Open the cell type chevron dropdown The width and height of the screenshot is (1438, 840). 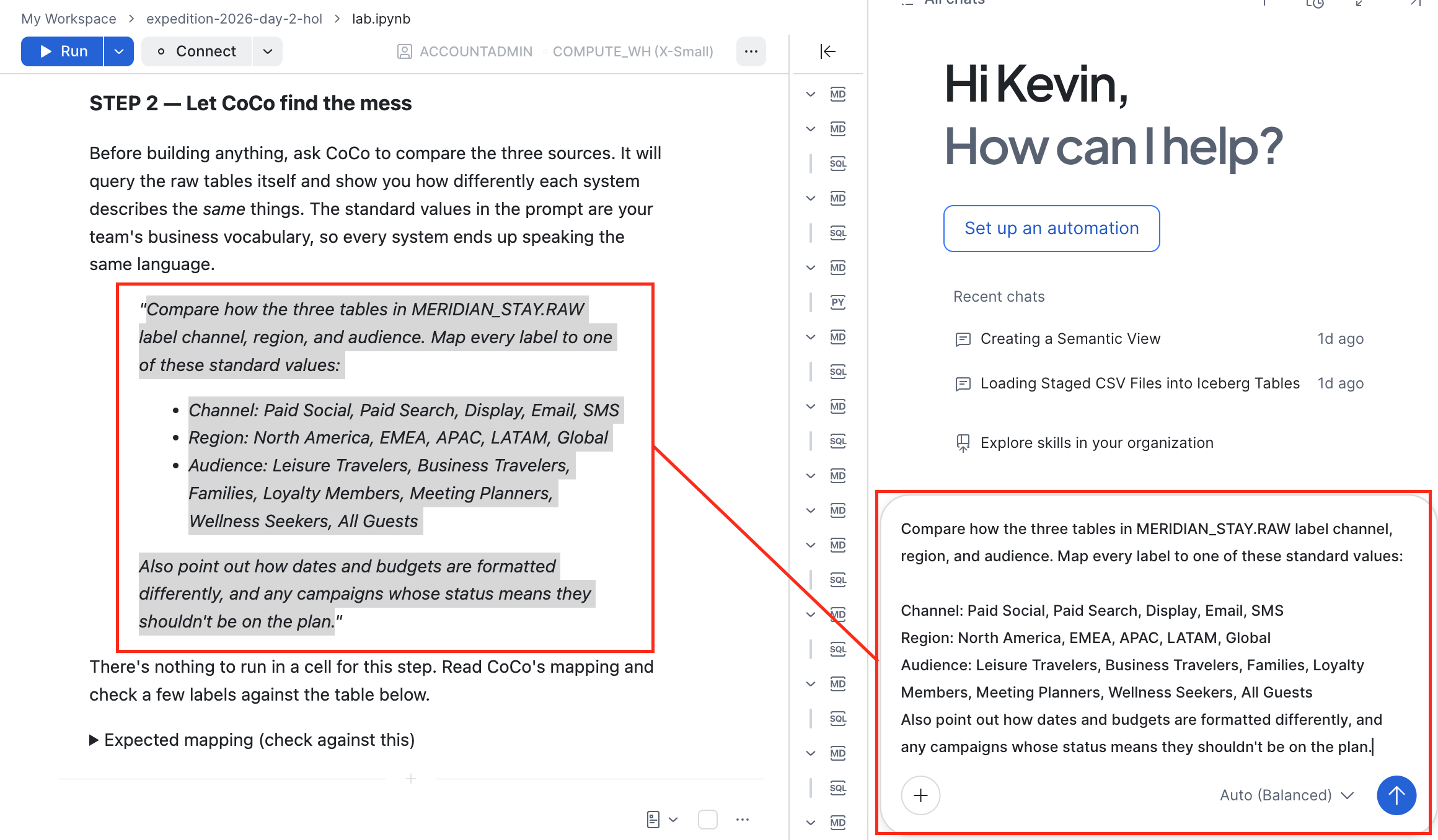[674, 820]
